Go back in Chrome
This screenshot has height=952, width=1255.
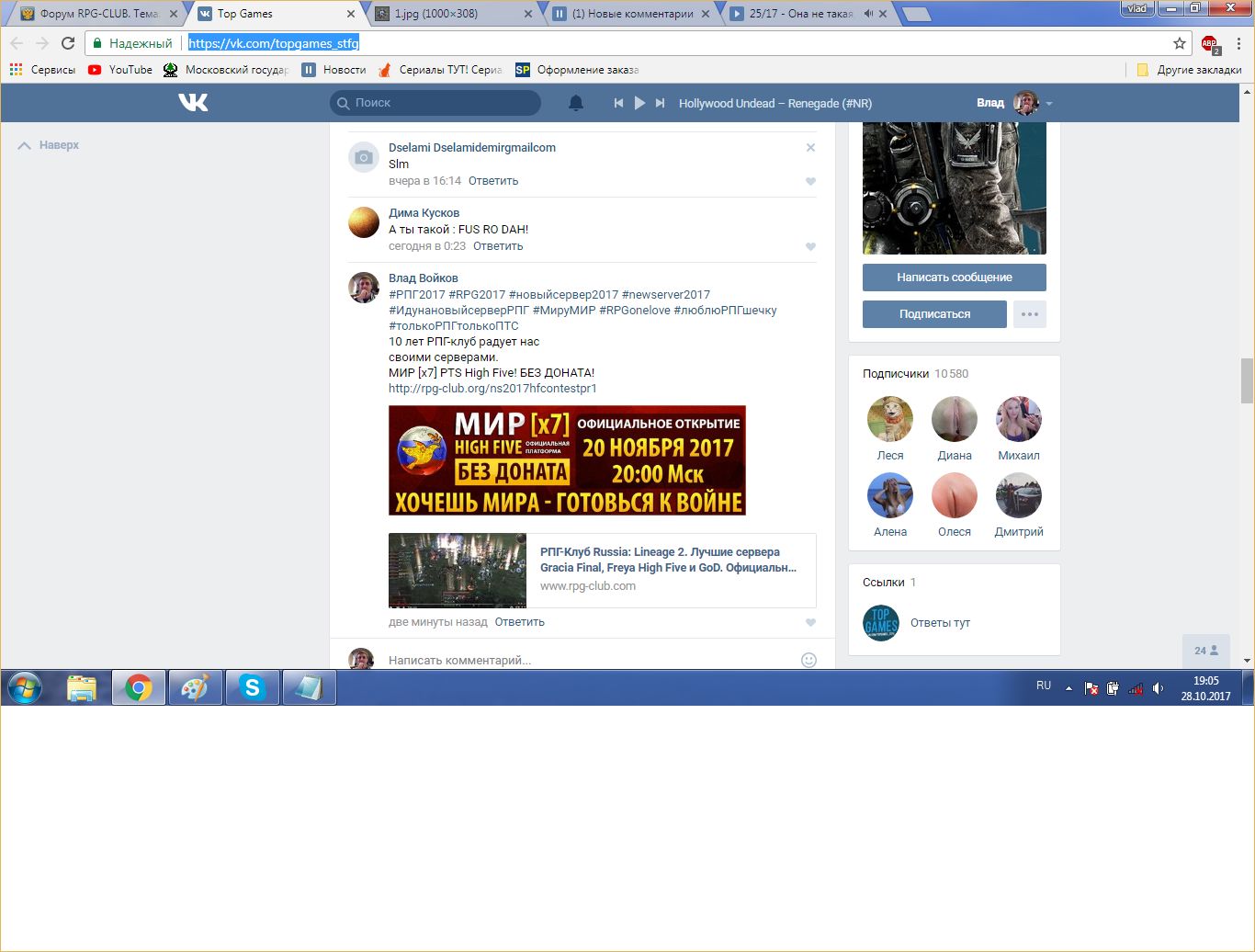(17, 43)
